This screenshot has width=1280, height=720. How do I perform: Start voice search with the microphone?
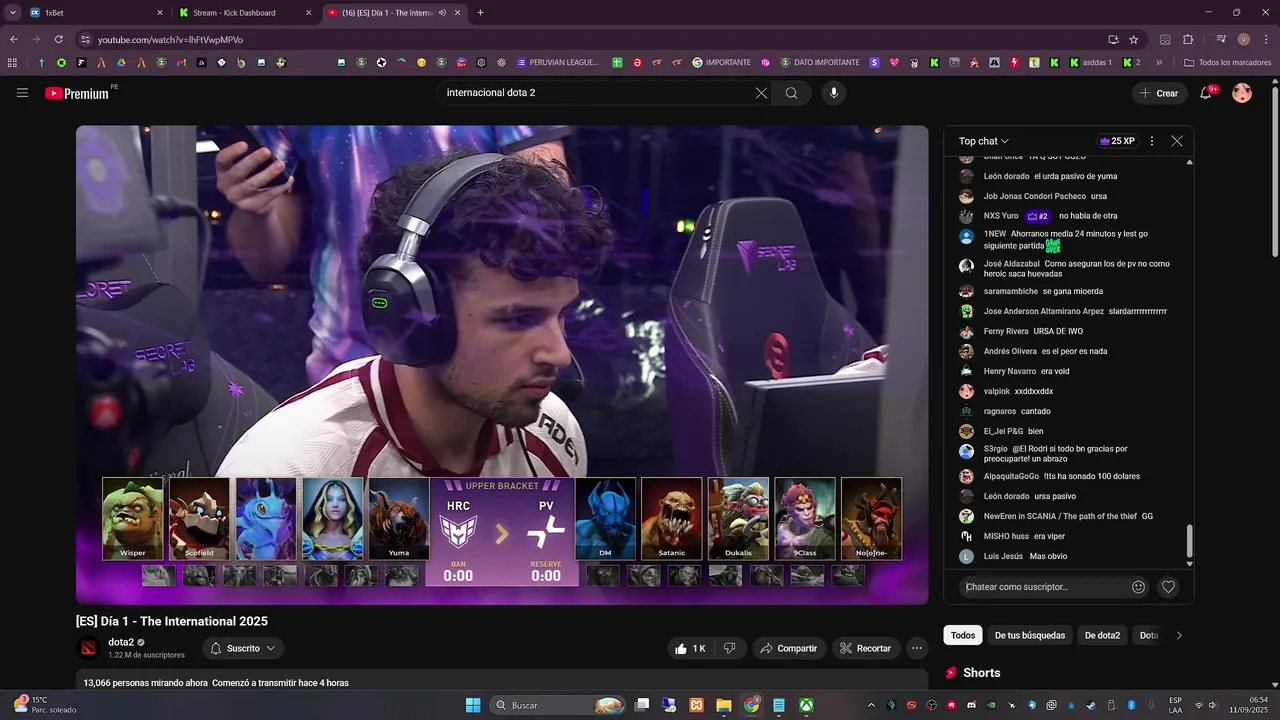pyautogui.click(x=834, y=93)
